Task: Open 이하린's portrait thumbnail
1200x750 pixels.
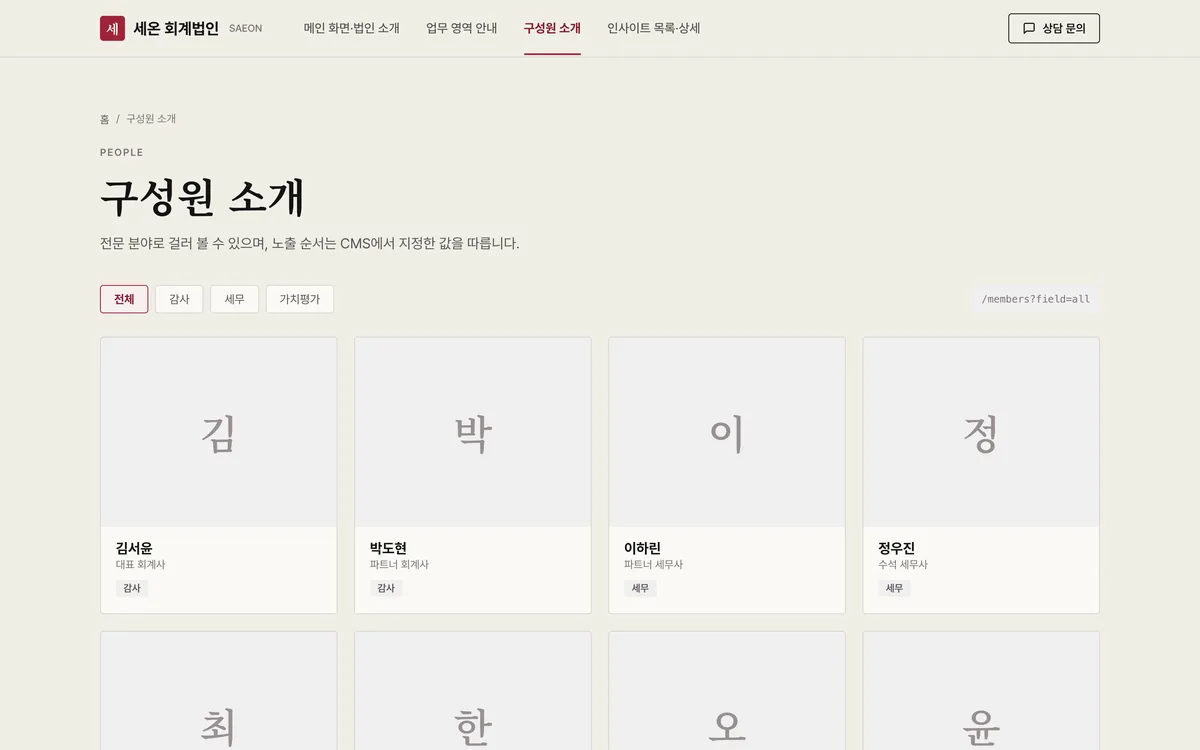Action: tap(727, 432)
